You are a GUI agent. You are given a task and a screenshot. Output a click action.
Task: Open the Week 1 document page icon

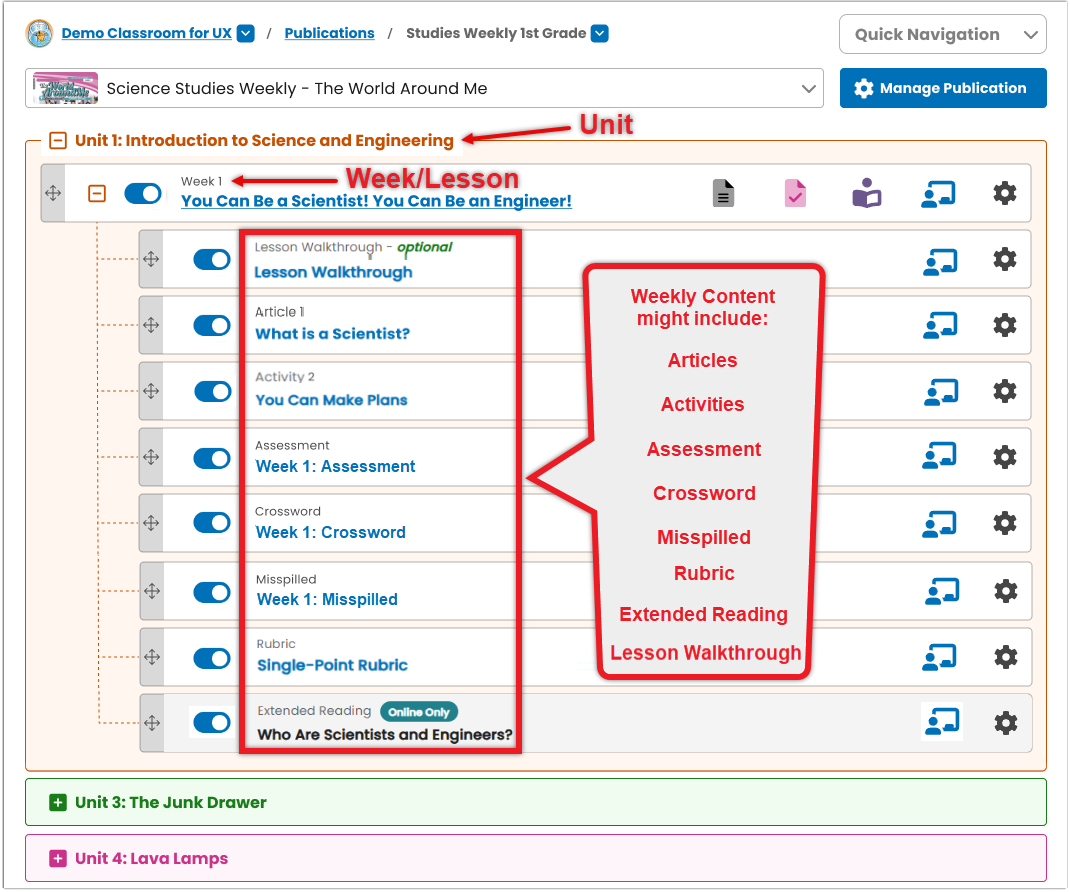[723, 193]
